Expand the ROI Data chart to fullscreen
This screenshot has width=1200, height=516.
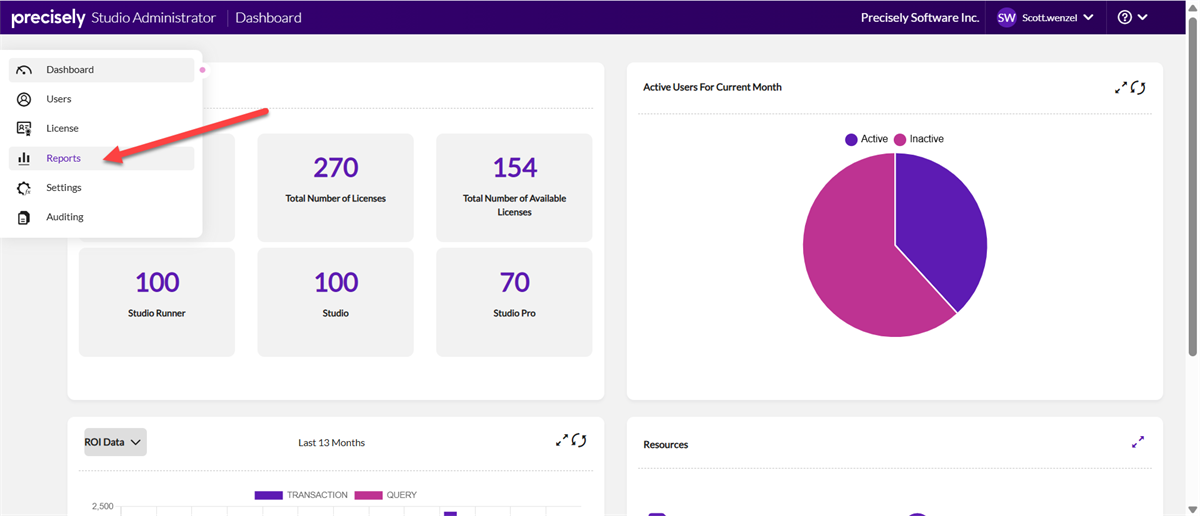tap(562, 440)
